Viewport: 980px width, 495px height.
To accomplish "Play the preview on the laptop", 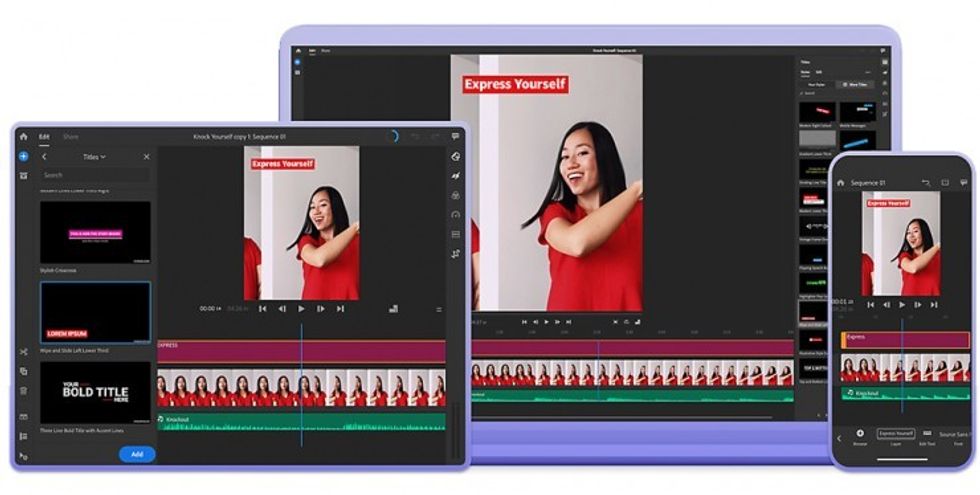I will click(546, 322).
